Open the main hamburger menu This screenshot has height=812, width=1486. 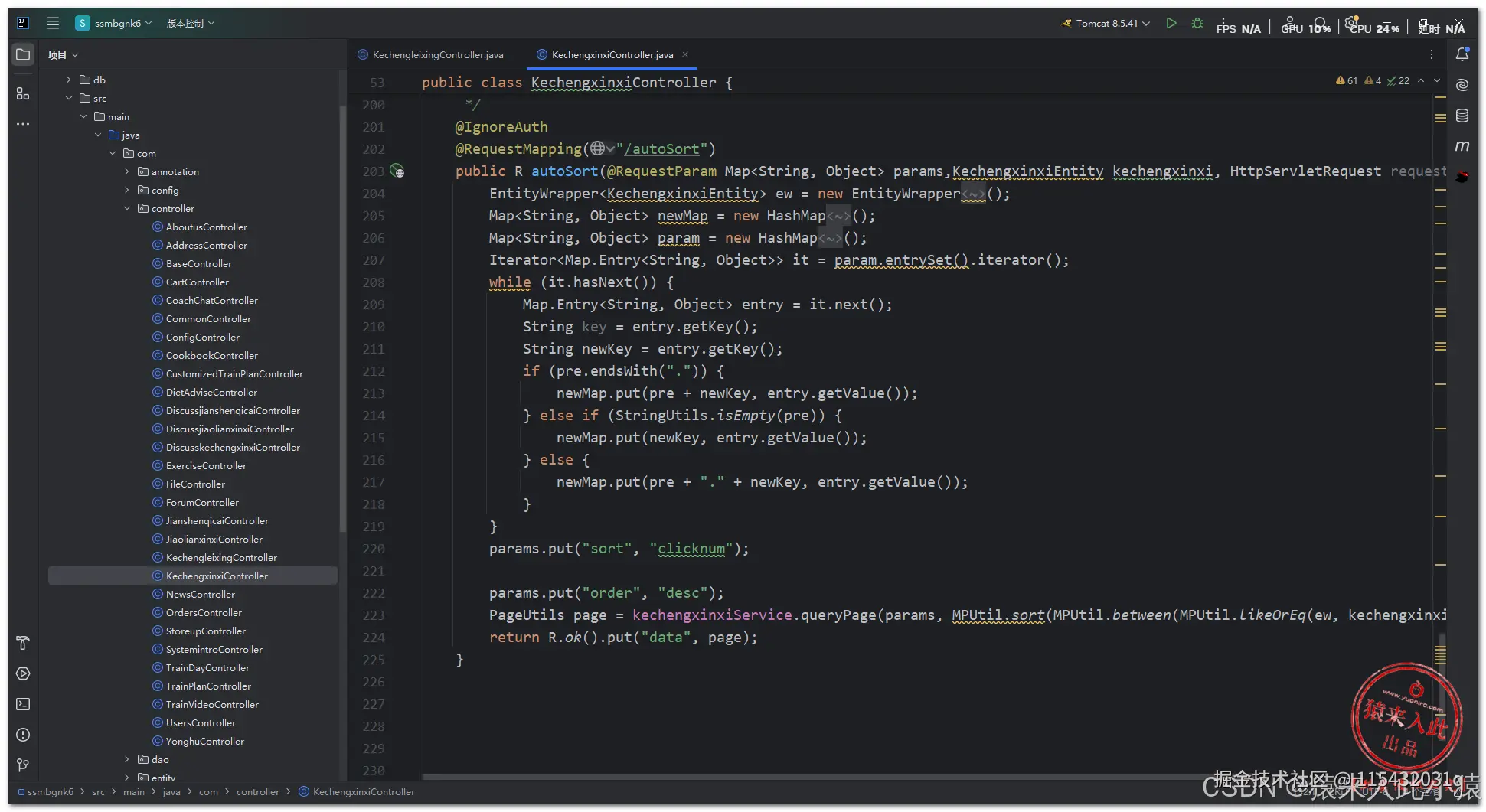coord(53,23)
